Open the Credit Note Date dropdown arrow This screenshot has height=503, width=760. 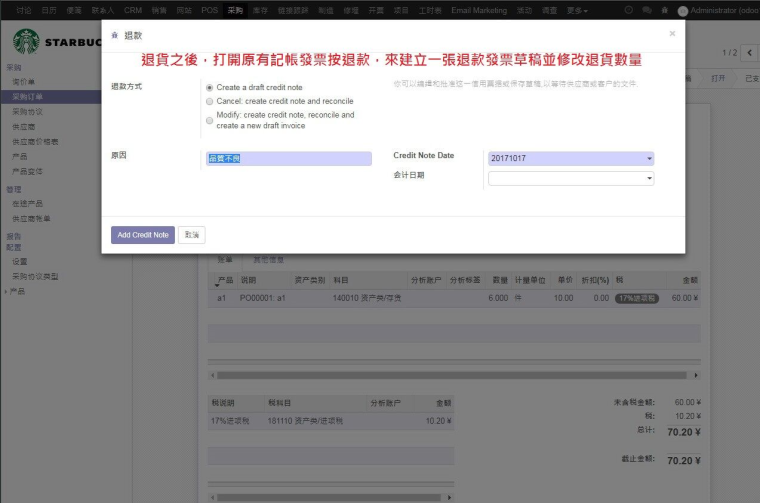649,158
